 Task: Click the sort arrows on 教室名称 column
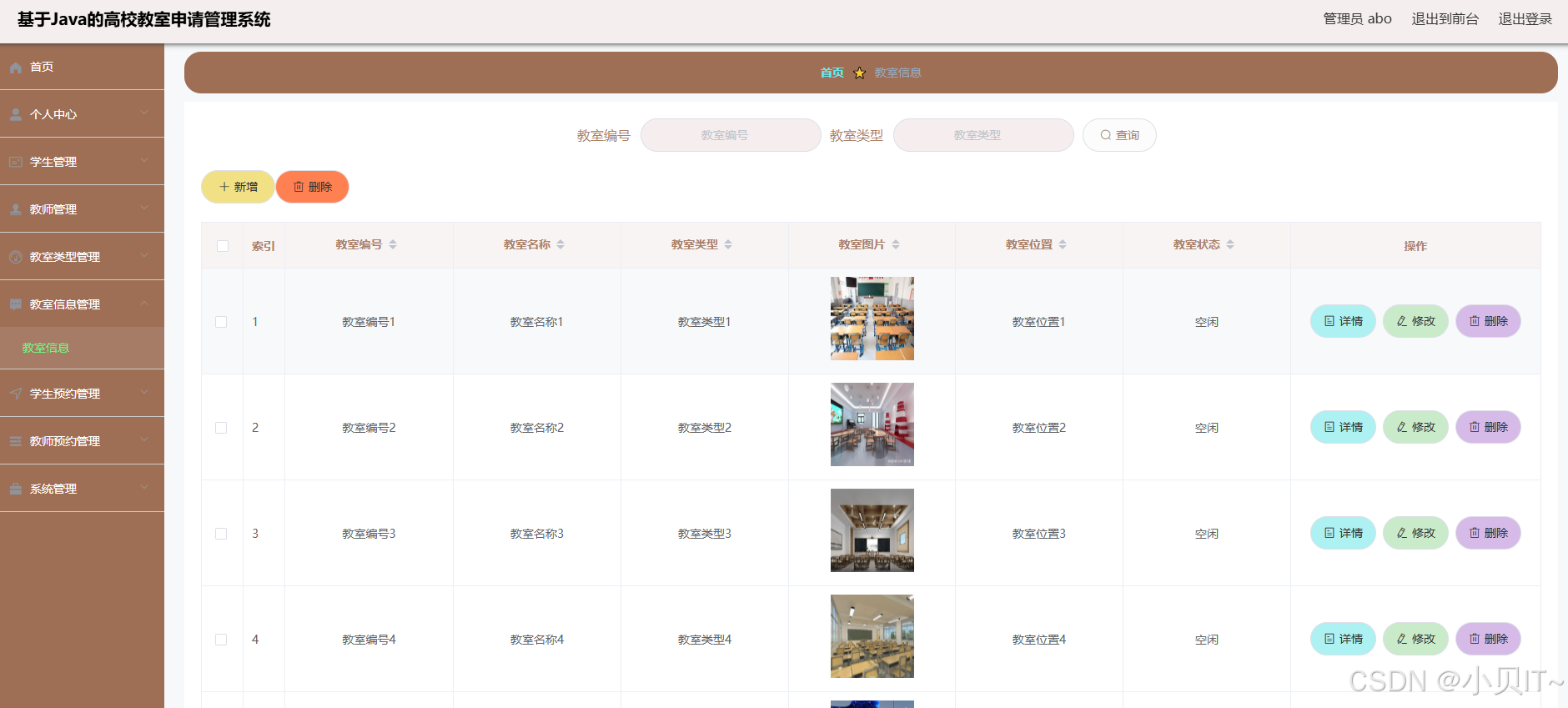click(560, 244)
